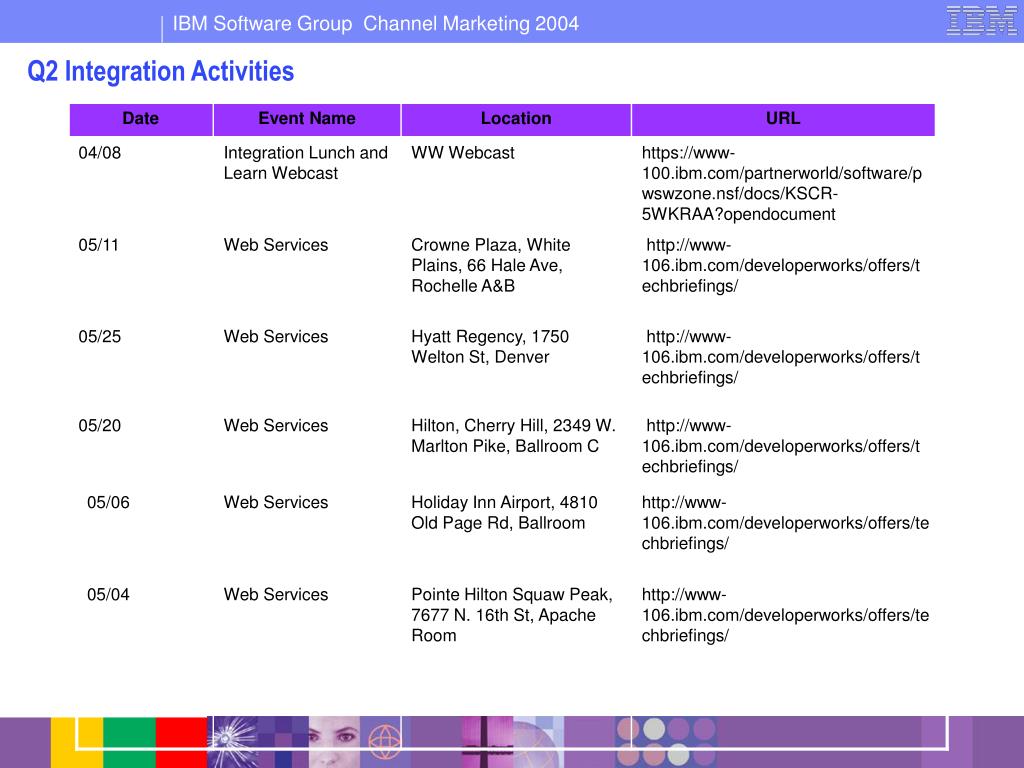Open the techbriefings URL in 05/04 row
The width and height of the screenshot is (1024, 768).
[x=785, y=615]
